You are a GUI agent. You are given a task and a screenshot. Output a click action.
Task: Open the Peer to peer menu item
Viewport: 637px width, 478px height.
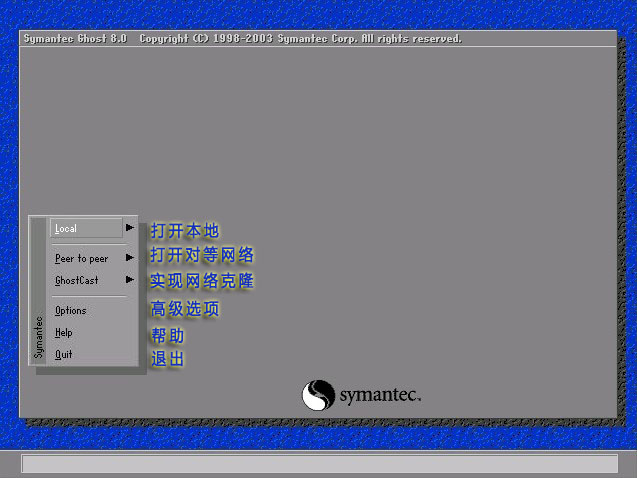pos(81,258)
